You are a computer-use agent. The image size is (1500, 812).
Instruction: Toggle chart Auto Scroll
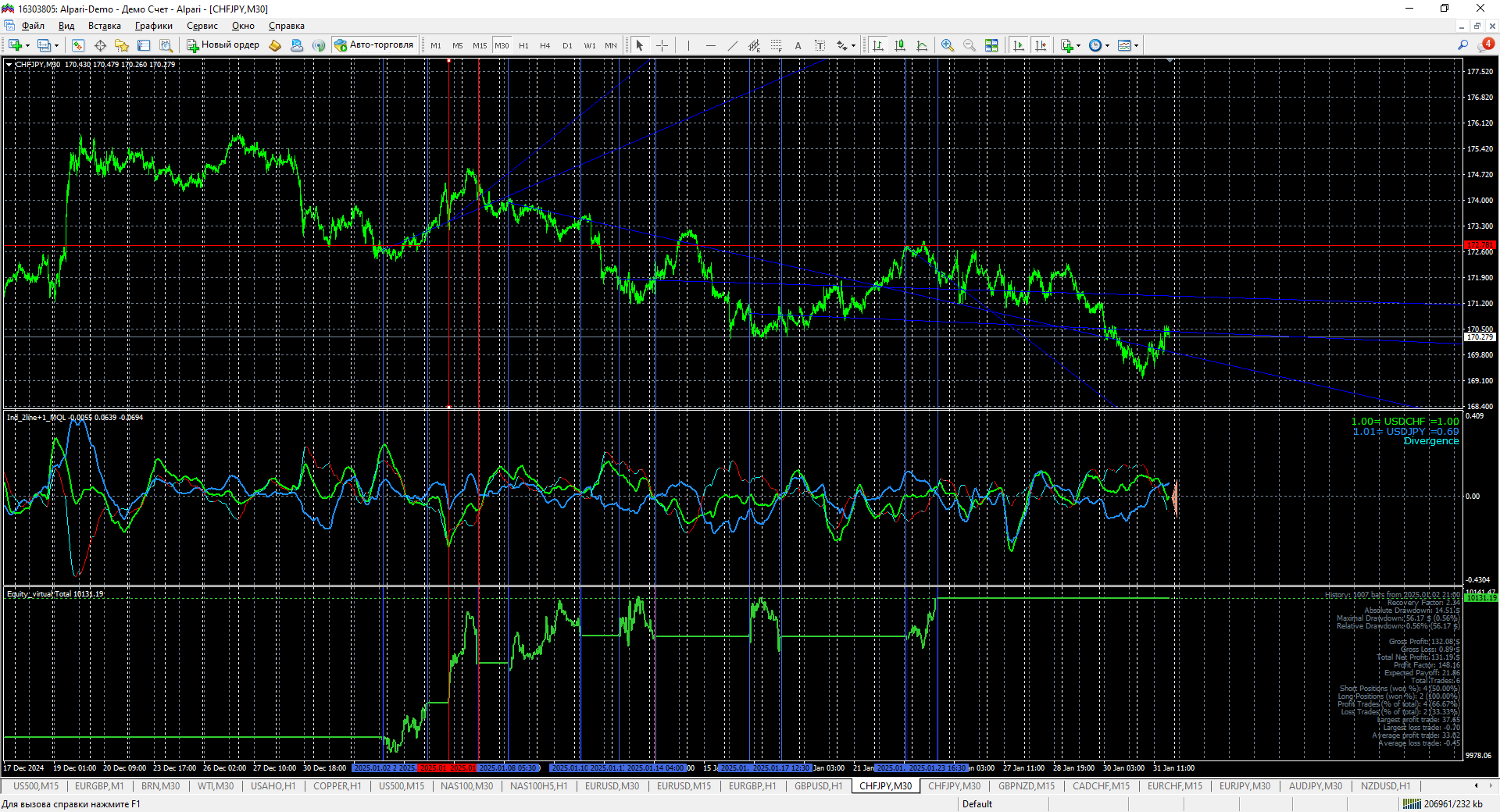click(x=1018, y=45)
